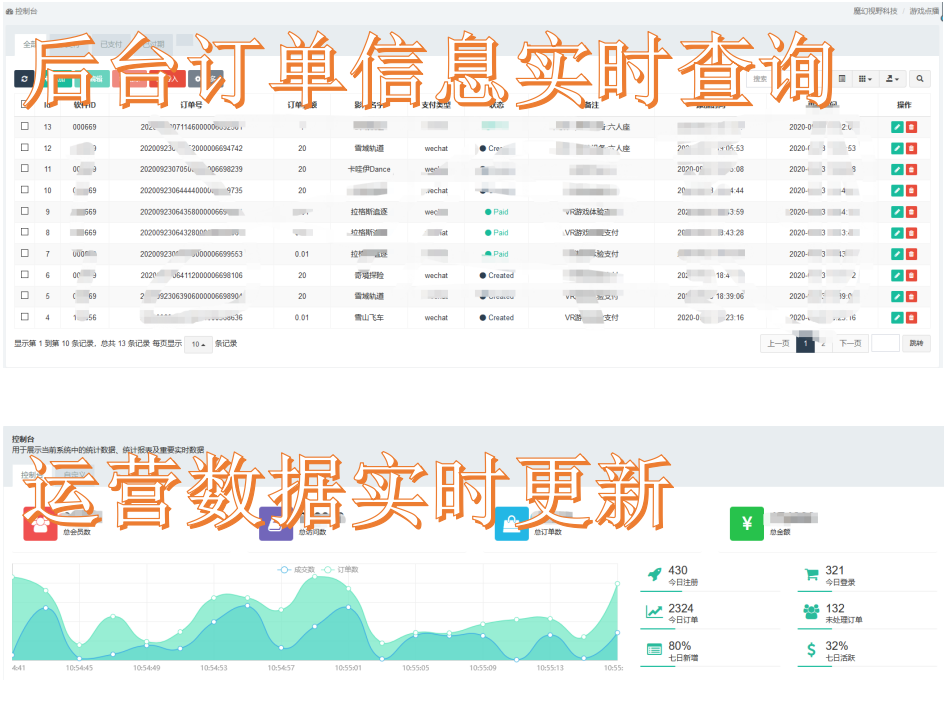The width and height of the screenshot is (946, 721).
Task: Click the red members 总会员数 icon
Action: click(x=40, y=524)
